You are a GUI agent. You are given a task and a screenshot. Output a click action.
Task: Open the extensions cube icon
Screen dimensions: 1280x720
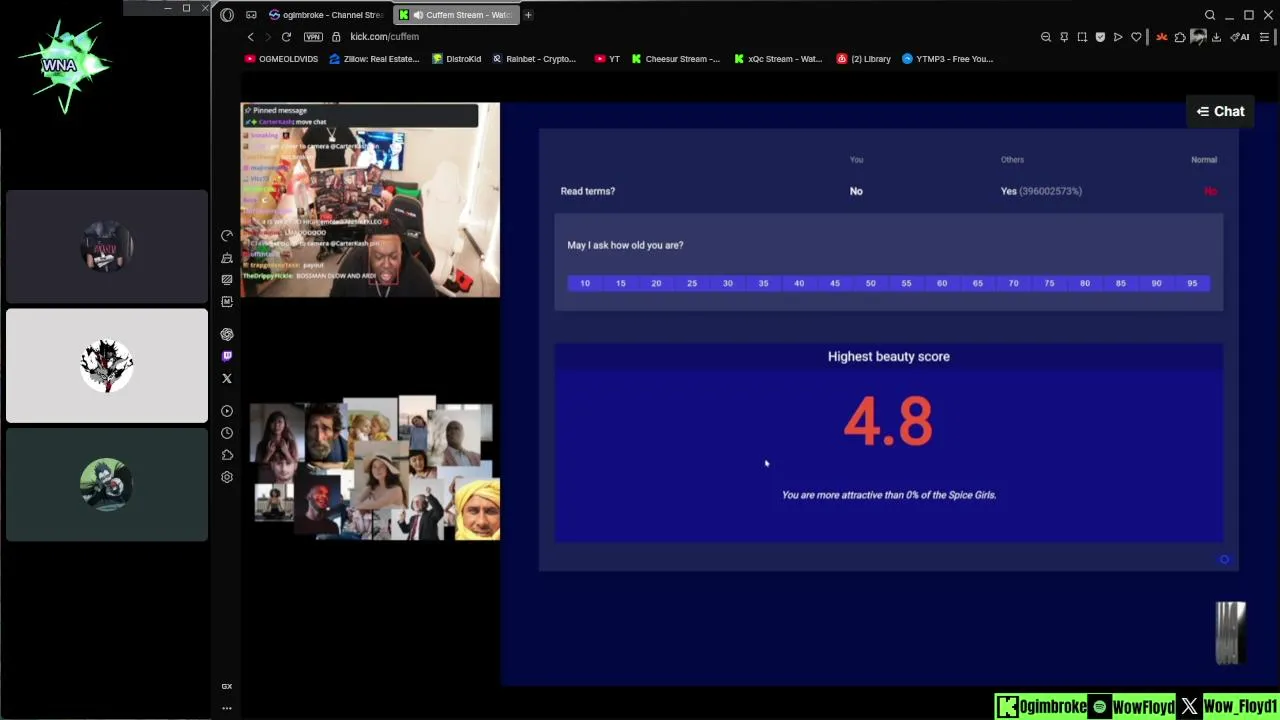tap(1180, 37)
